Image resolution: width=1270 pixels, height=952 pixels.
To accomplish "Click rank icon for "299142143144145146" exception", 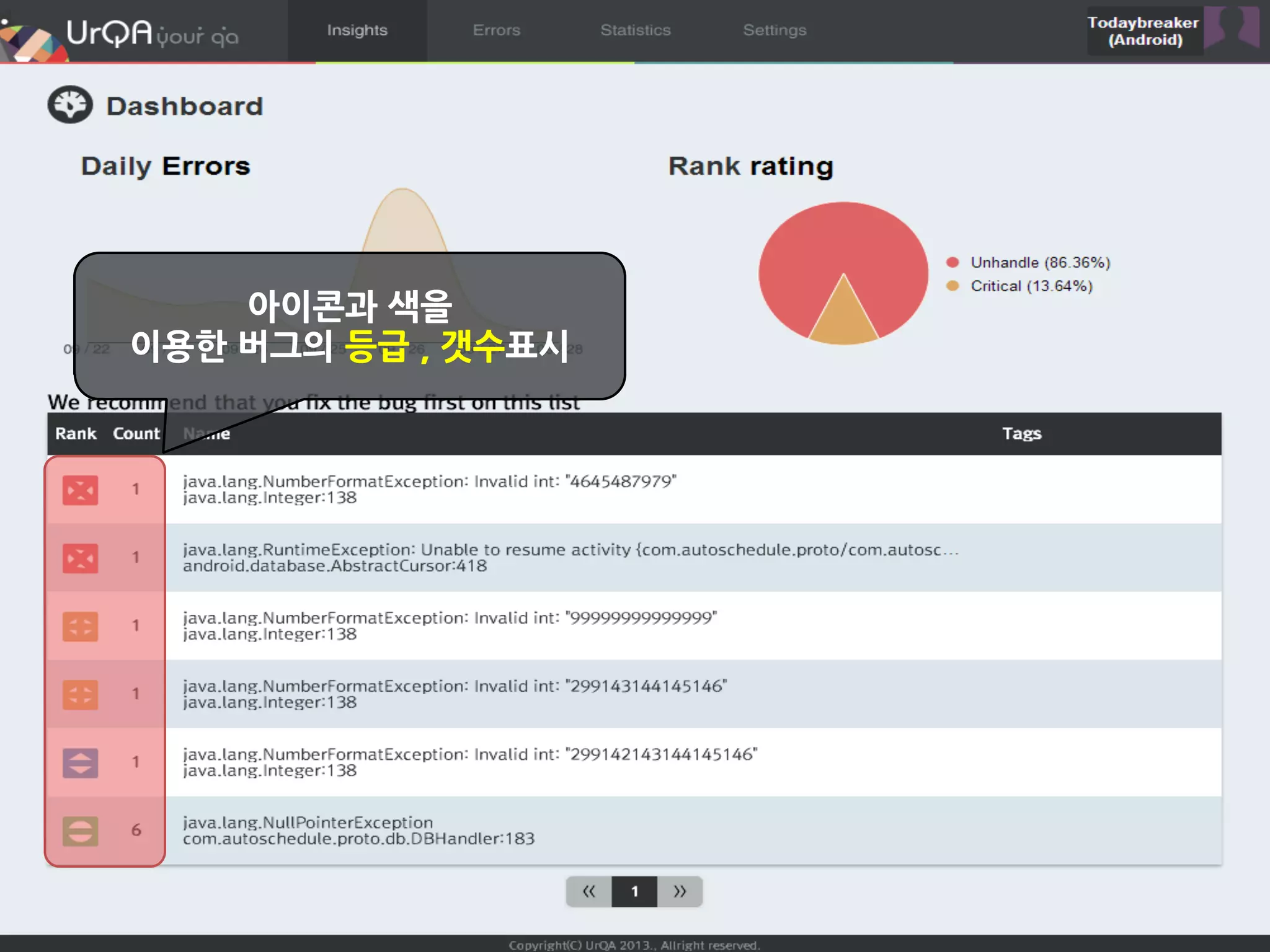I will [x=80, y=762].
